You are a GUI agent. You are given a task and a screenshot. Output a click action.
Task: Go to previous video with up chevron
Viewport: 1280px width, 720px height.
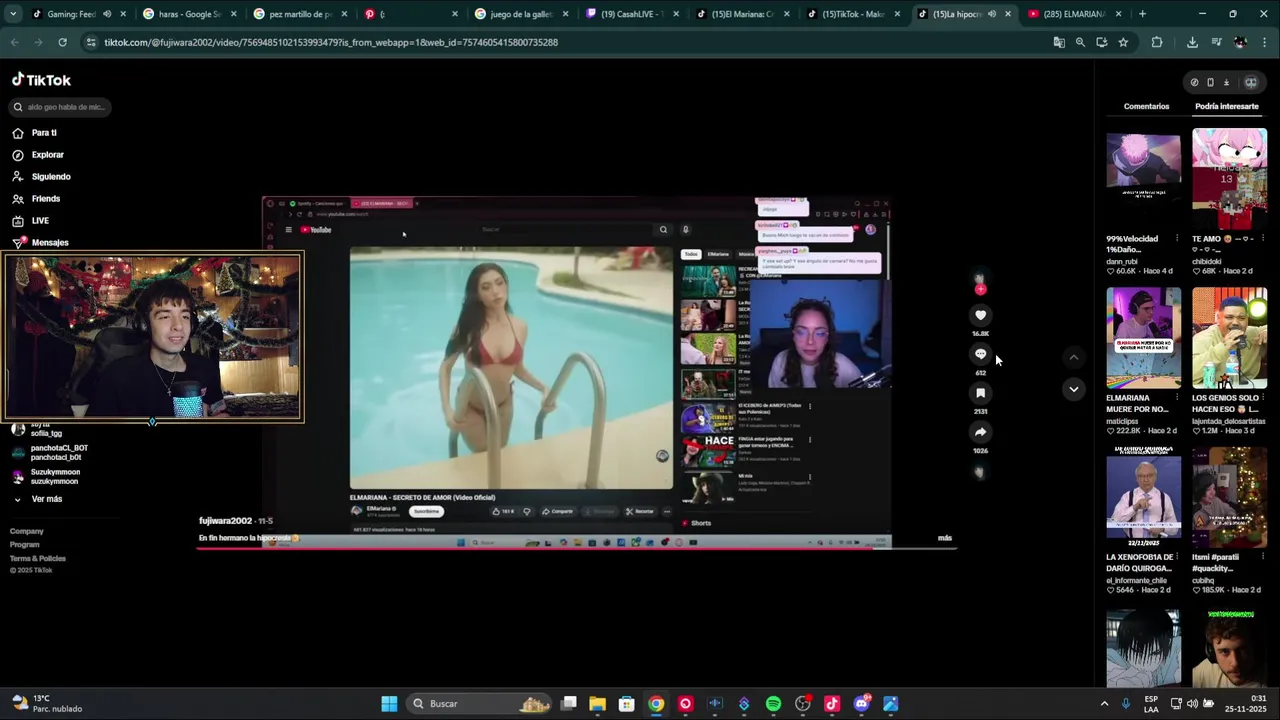tap(1073, 357)
